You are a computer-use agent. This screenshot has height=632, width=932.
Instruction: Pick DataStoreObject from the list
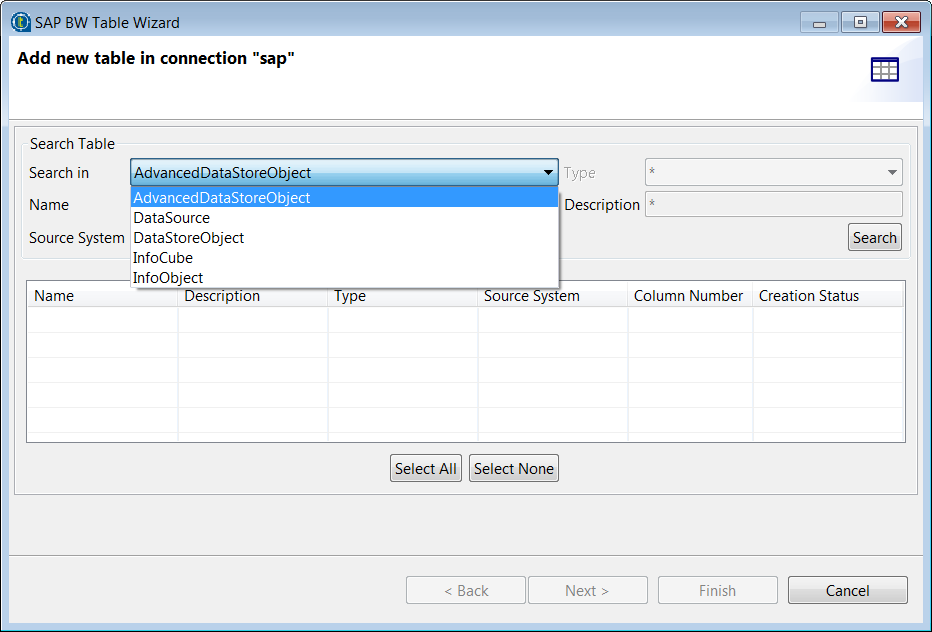coord(189,238)
